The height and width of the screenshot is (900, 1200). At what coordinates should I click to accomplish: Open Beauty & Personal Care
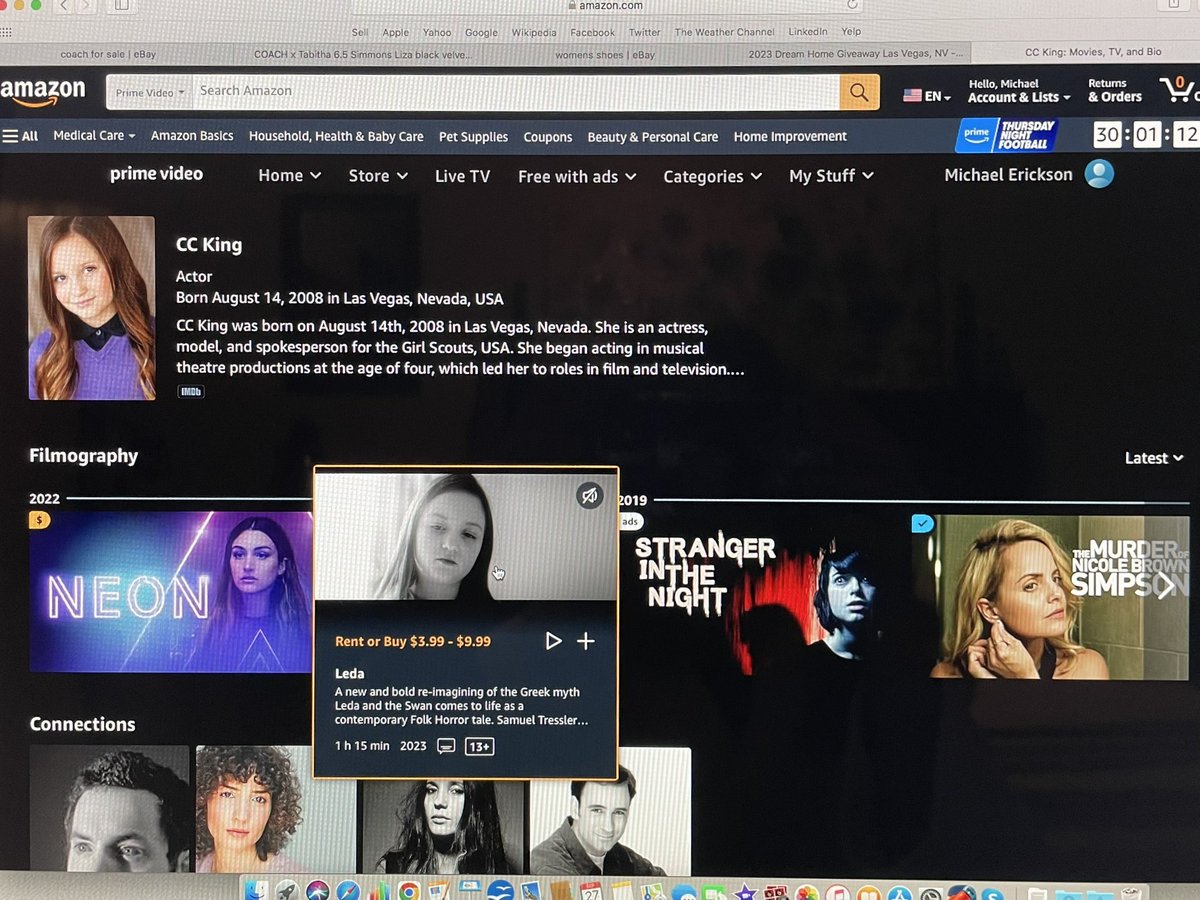click(x=653, y=137)
